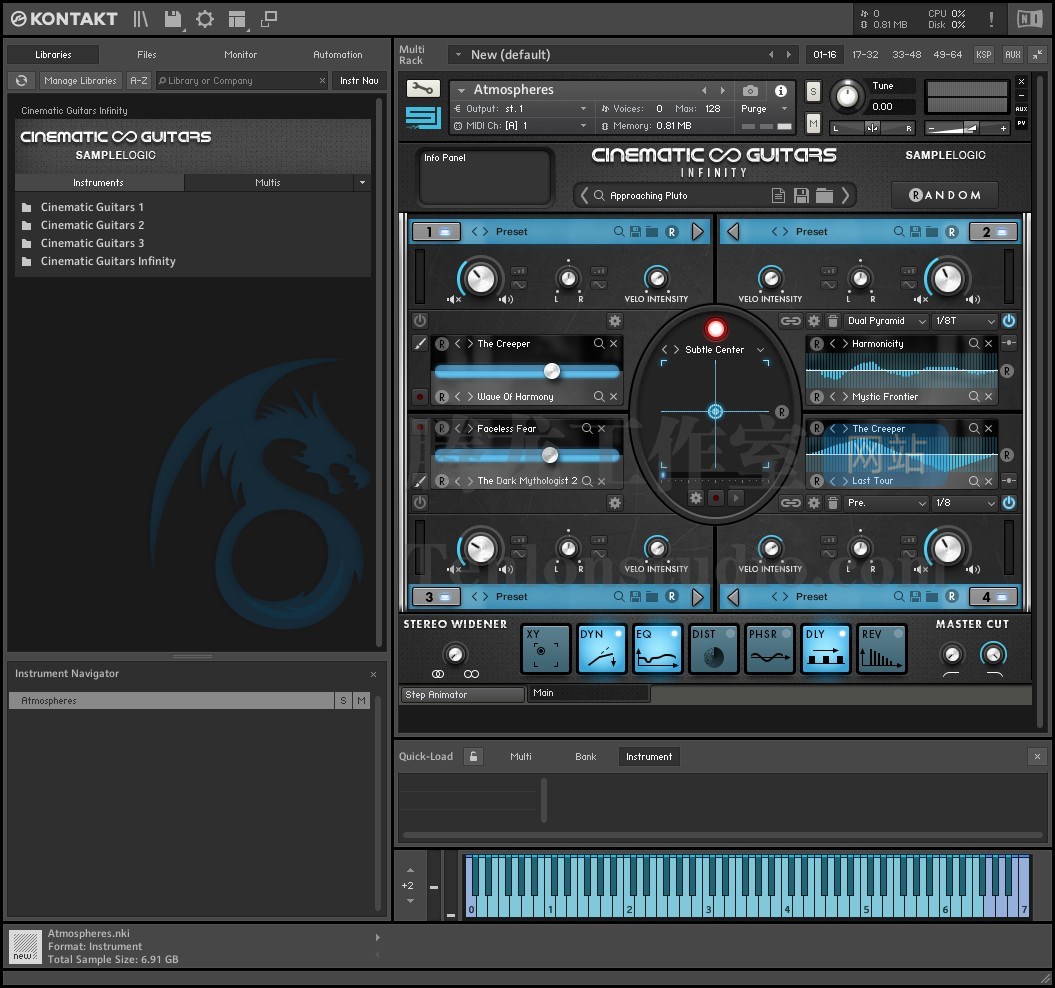Click the RANDOM button
Image resolution: width=1055 pixels, height=988 pixels.
945,195
